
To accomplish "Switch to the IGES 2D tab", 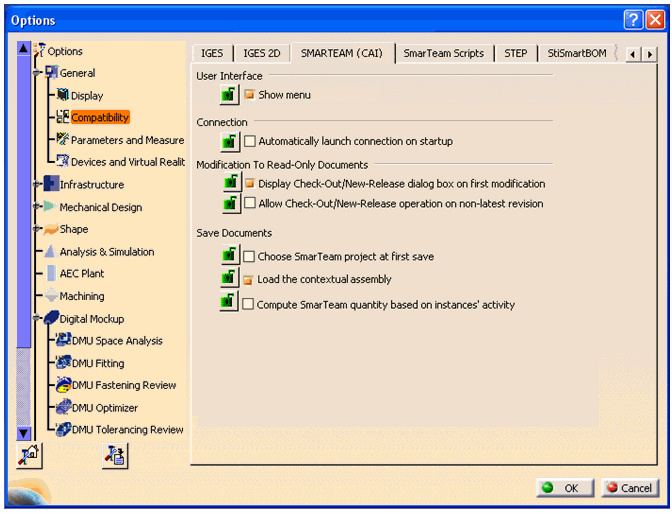I will click(x=262, y=53).
